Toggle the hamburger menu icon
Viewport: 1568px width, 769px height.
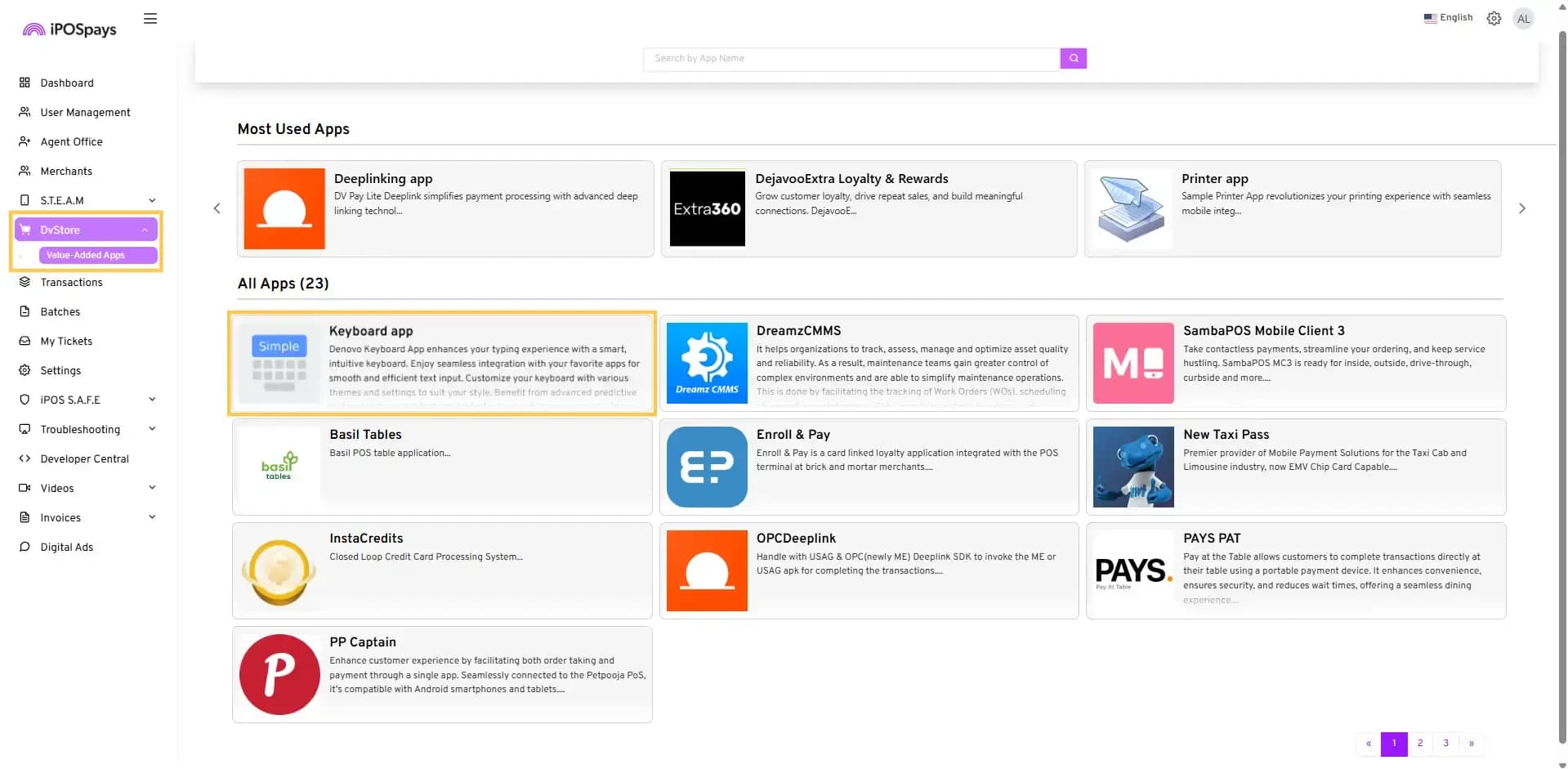150,19
